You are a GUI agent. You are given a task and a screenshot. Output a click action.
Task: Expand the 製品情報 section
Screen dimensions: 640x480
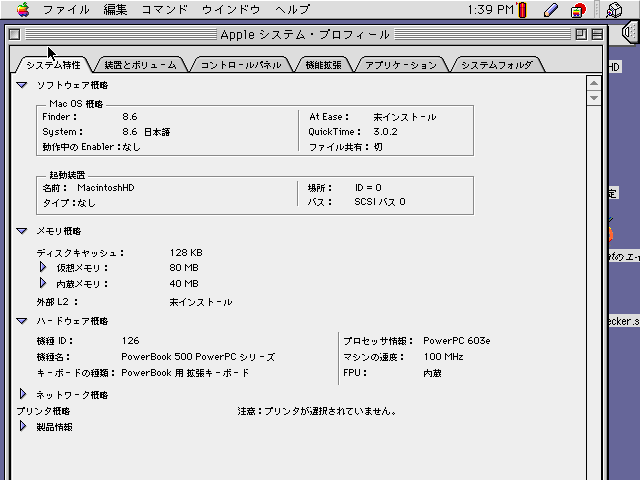point(23,427)
